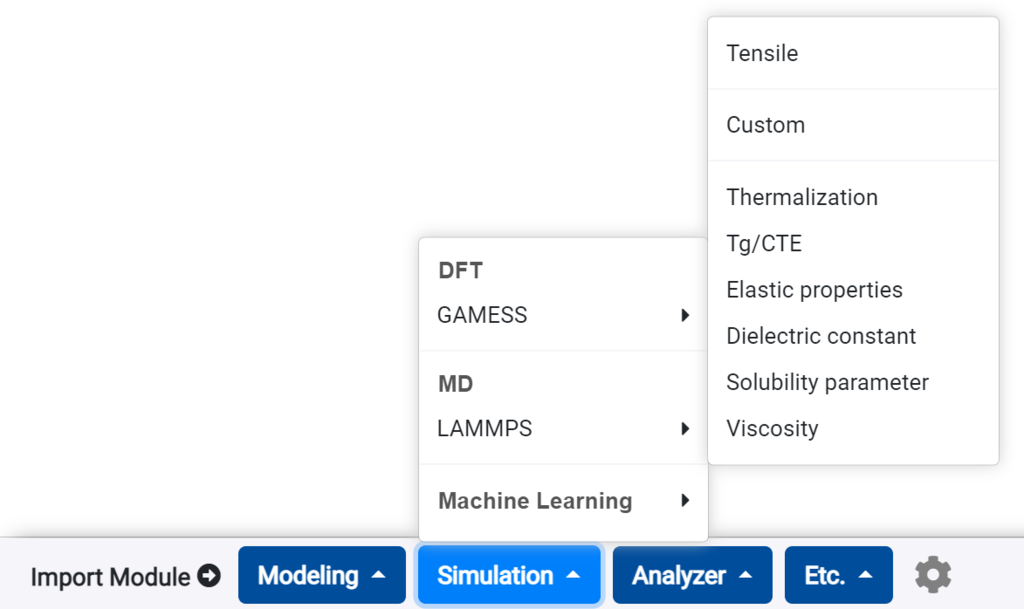Select Custom from the simulation menu
Image resolution: width=1024 pixels, height=609 pixels.
tap(765, 124)
